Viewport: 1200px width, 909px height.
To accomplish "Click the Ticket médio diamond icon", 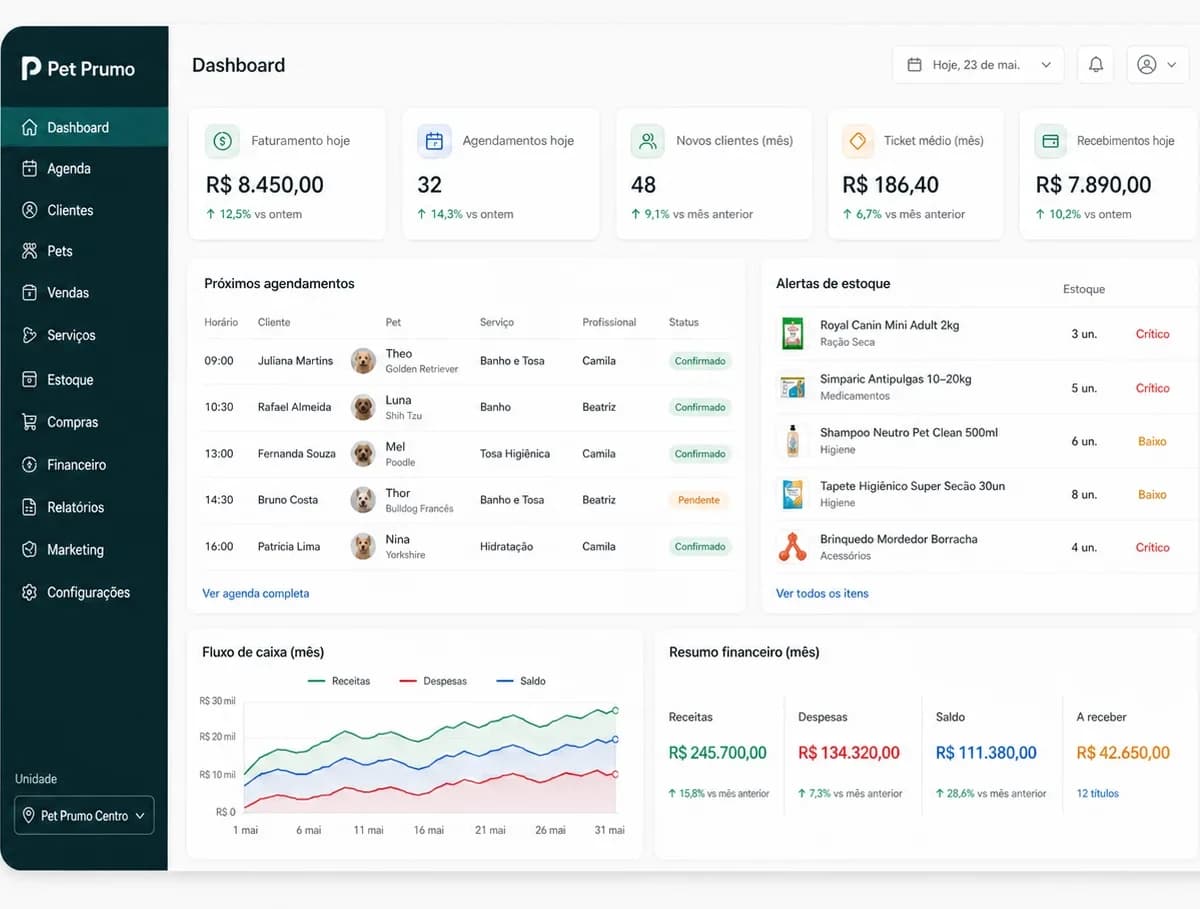I will (857, 142).
